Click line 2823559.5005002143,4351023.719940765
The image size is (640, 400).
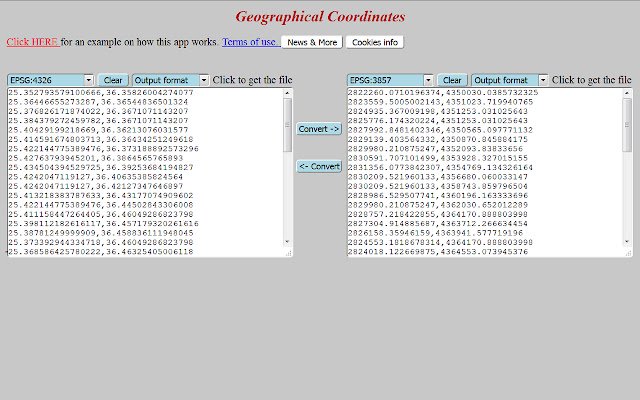click(440, 102)
